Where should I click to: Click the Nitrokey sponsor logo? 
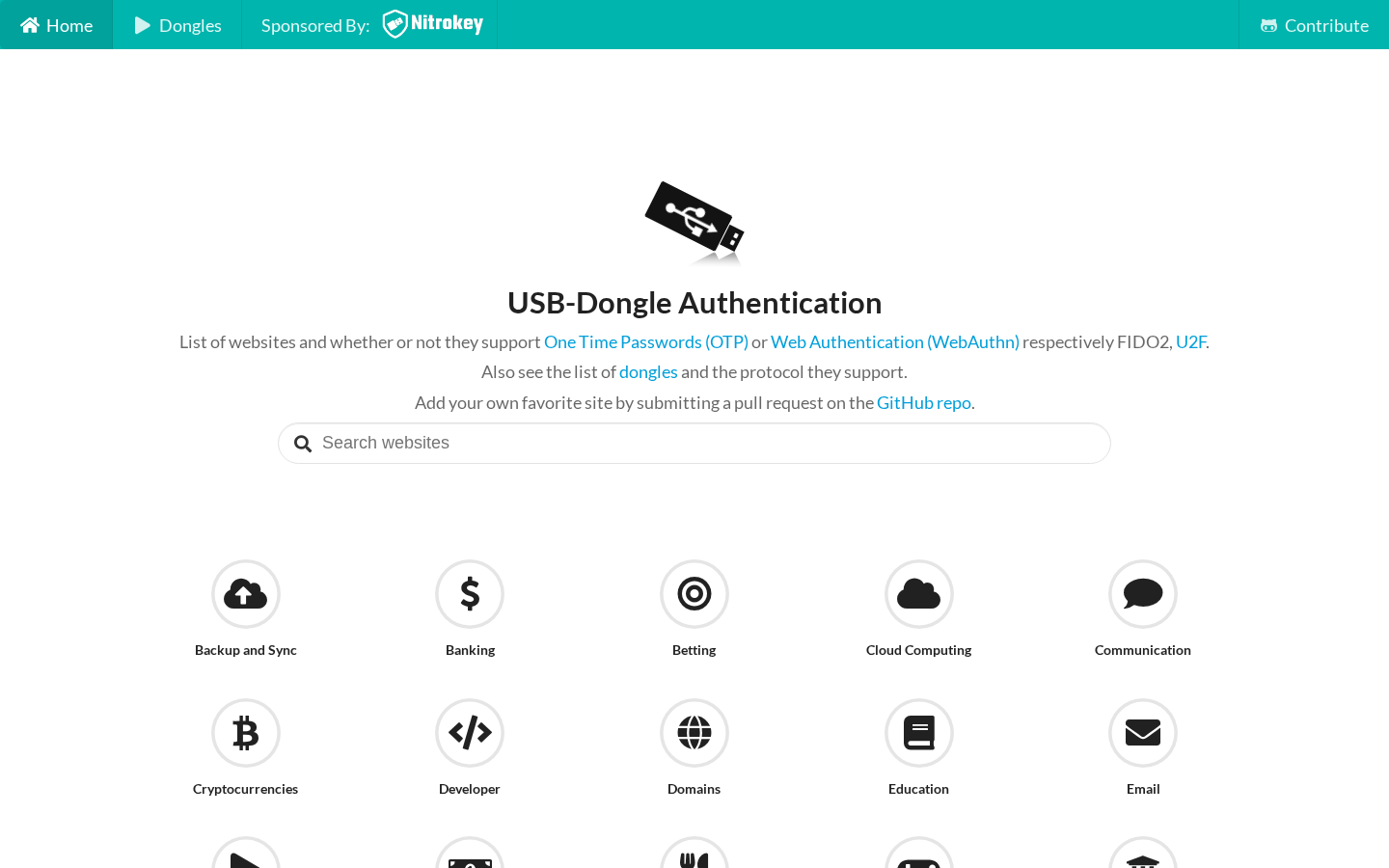[433, 24]
